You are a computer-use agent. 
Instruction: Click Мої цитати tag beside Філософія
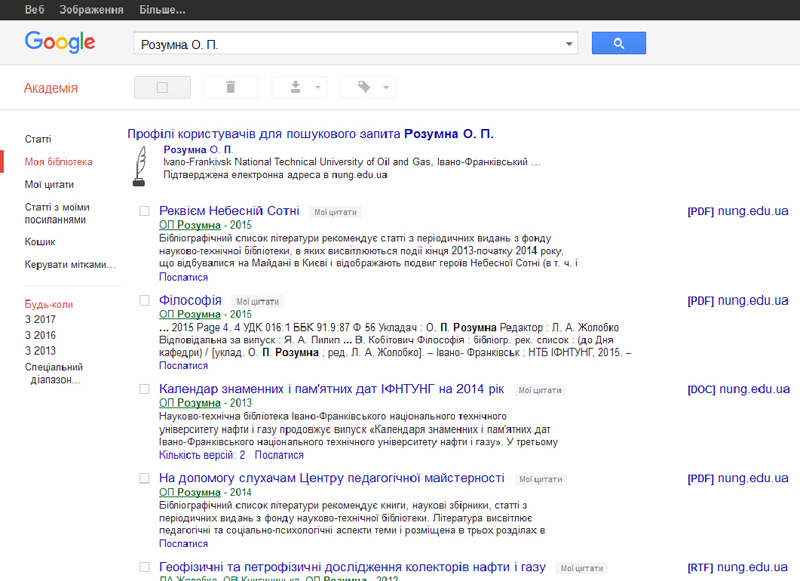tap(258, 301)
